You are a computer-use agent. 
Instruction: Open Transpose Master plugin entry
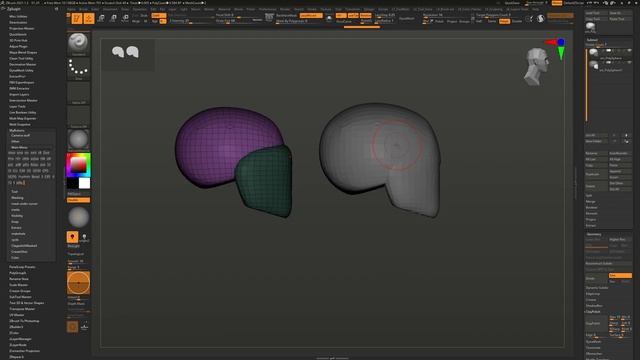click(x=22, y=309)
